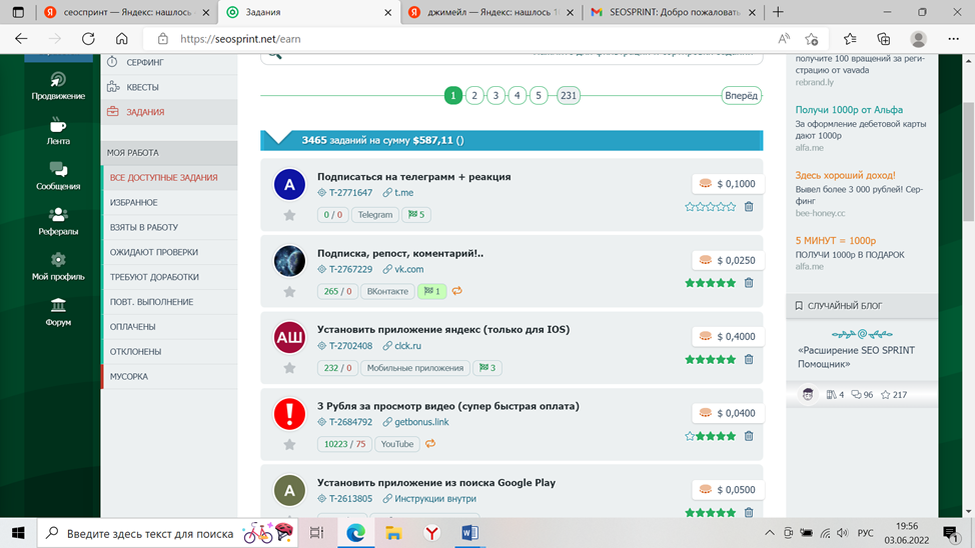Click the address bar URL
This screenshot has width=975, height=548.
pyautogui.click(x=240, y=39)
